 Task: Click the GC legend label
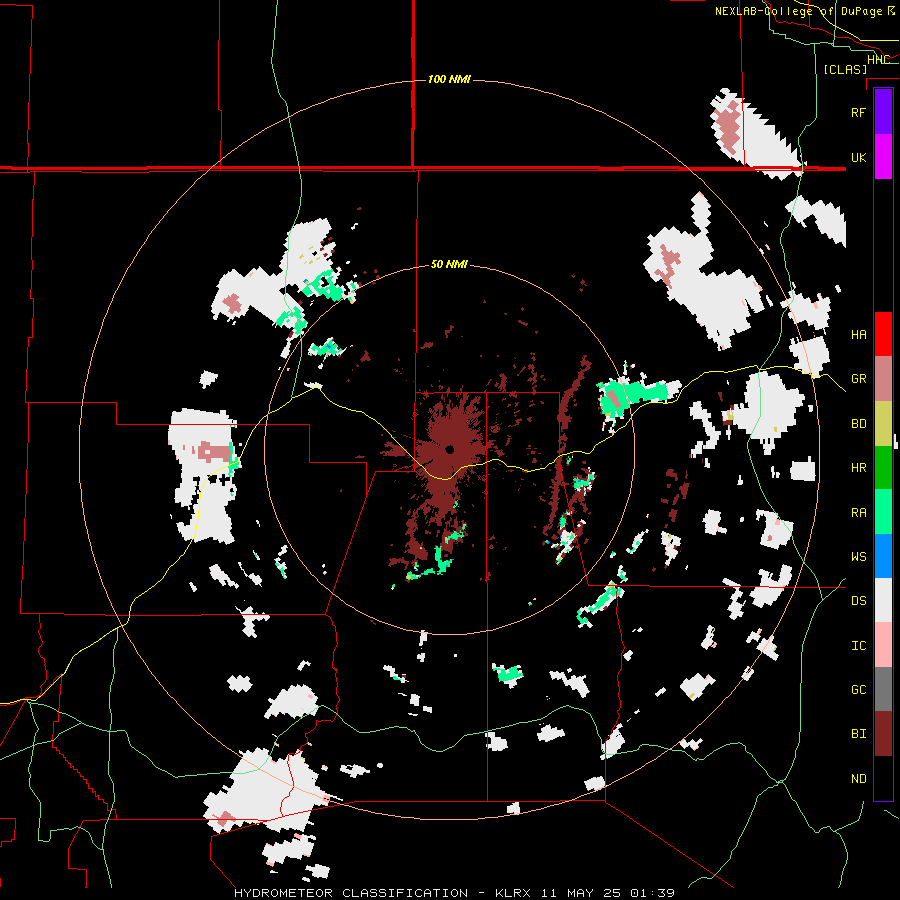(x=858, y=690)
